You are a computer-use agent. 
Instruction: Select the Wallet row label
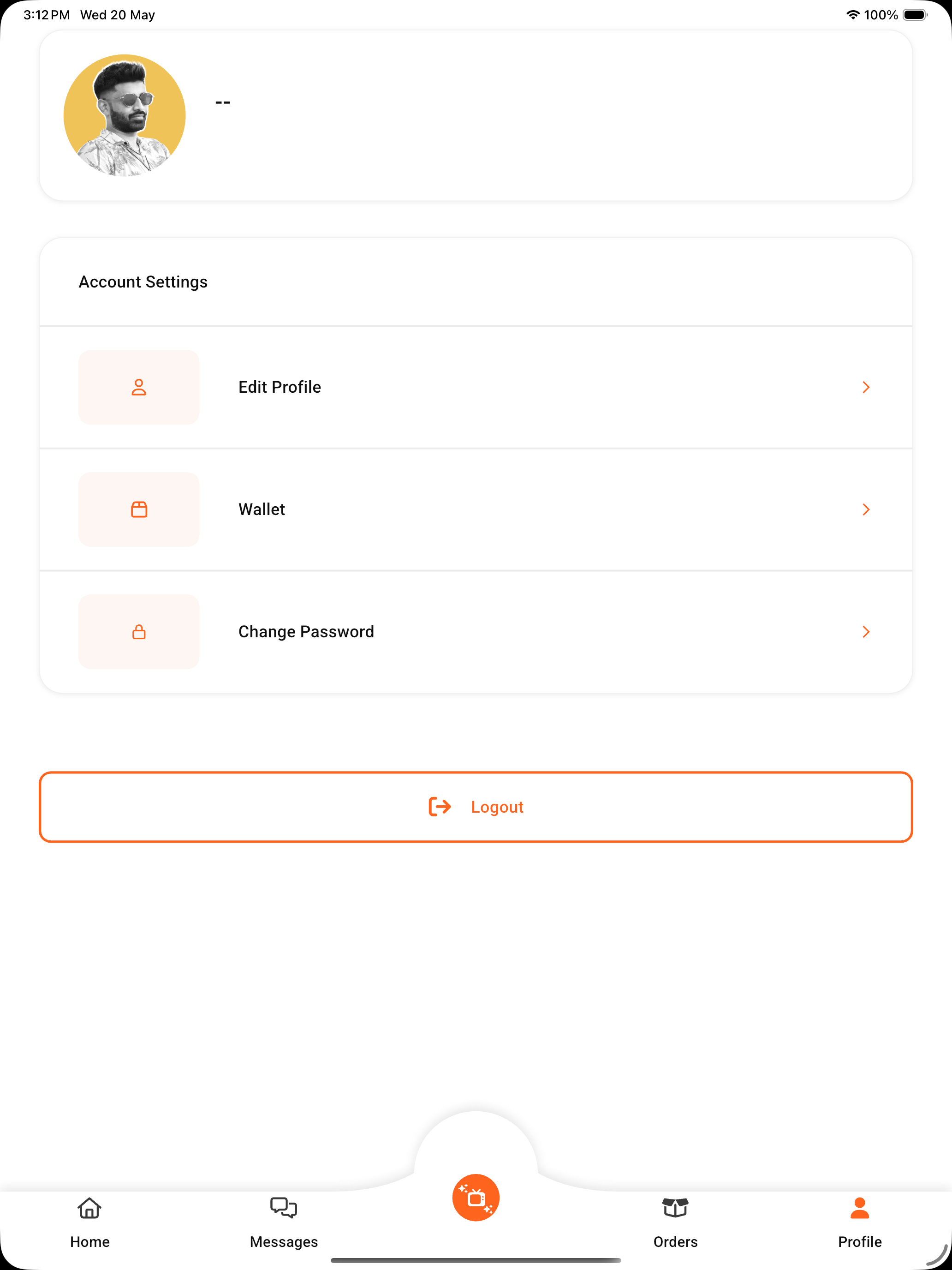coord(262,509)
